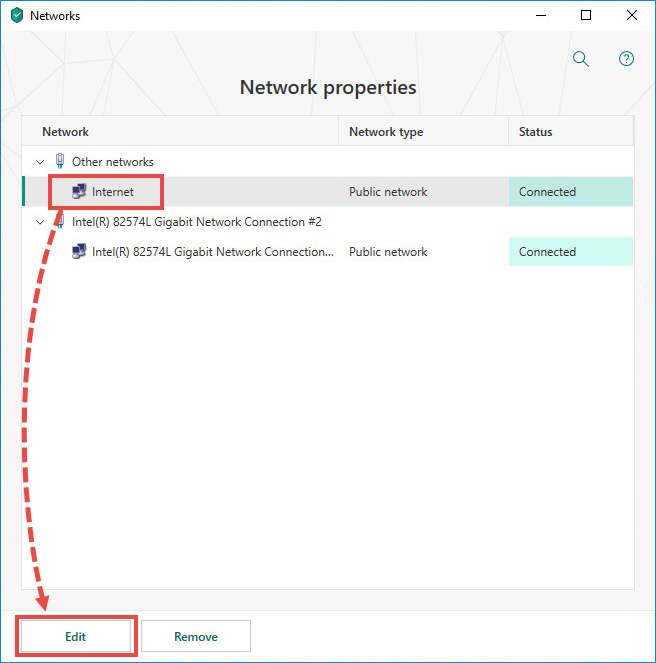Click the adapter icon beside Other networks
The image size is (656, 663).
click(60, 161)
